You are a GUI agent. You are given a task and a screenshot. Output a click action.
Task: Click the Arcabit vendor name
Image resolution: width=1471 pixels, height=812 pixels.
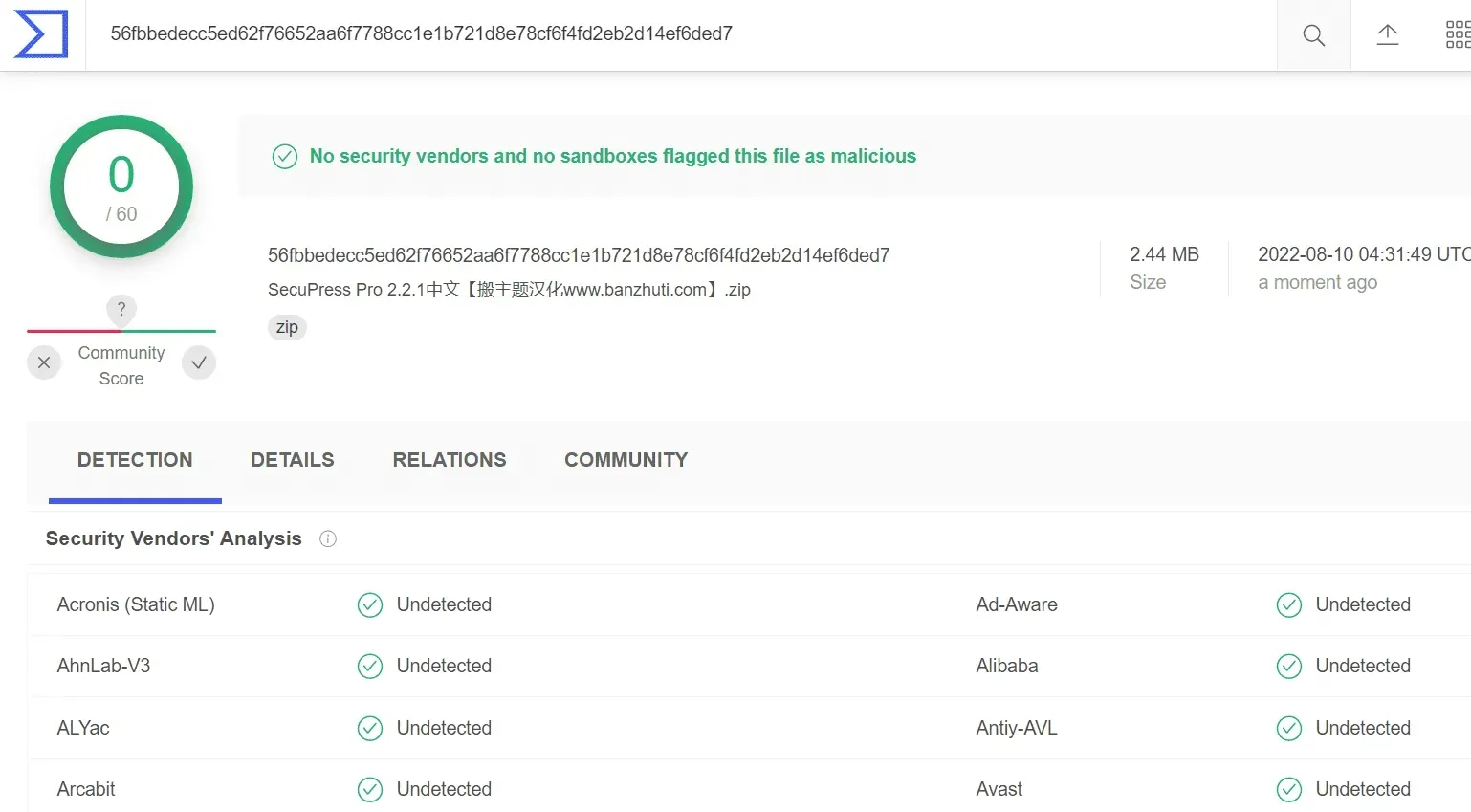86,789
